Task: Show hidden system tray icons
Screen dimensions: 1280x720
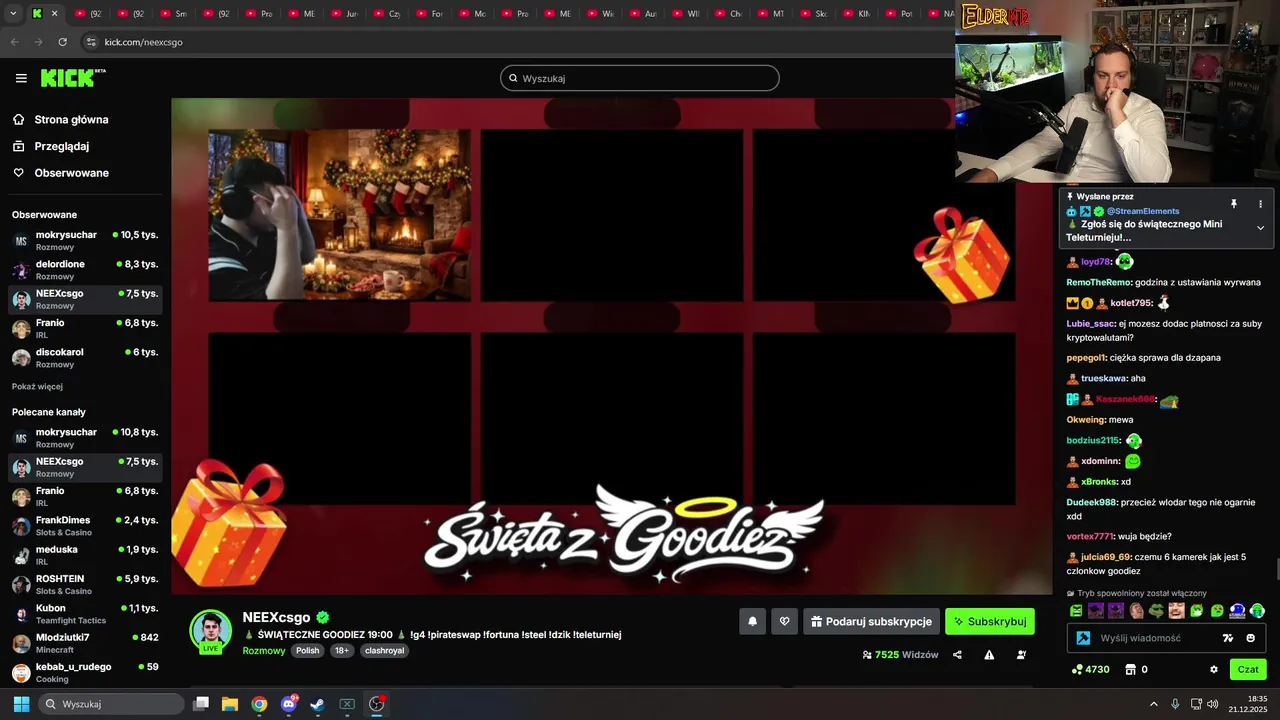Action: coord(1153,704)
